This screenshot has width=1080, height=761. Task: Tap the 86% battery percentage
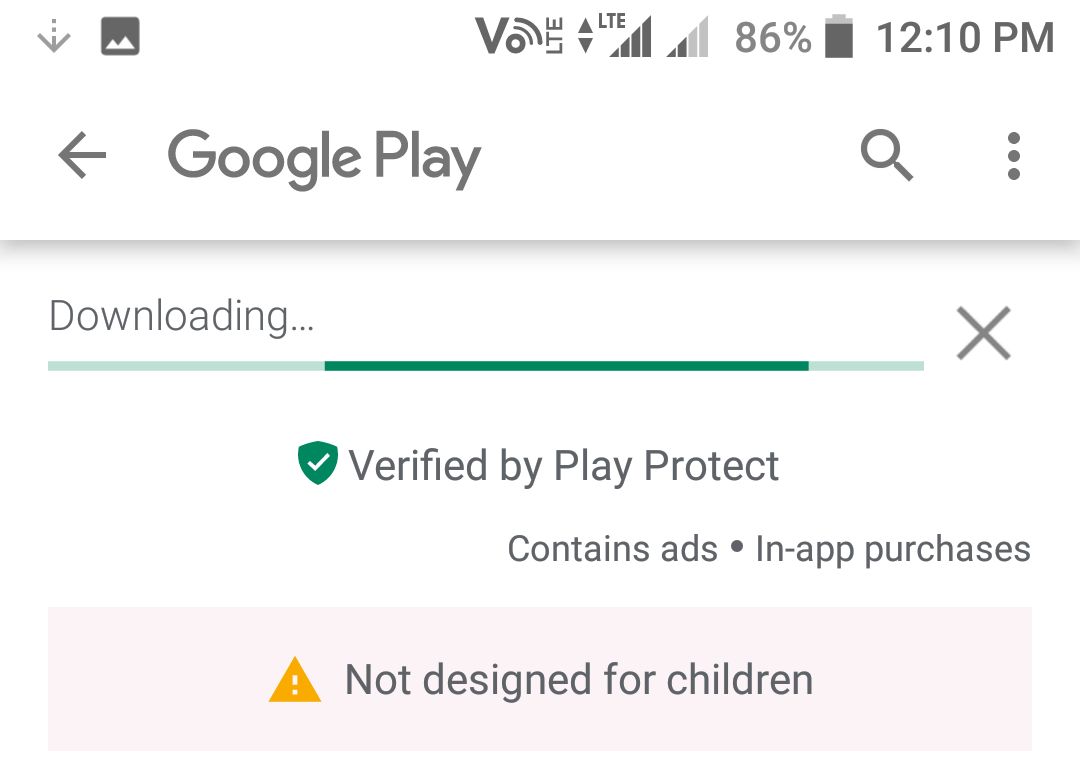pyautogui.click(x=772, y=38)
